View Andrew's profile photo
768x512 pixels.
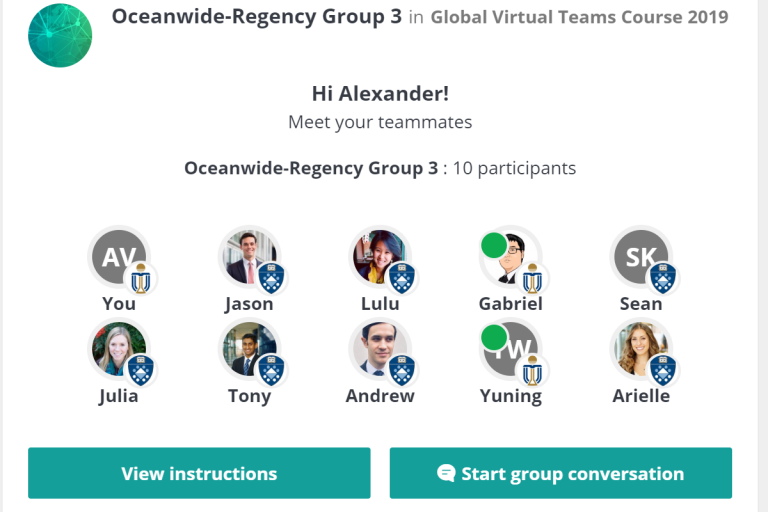(x=379, y=349)
